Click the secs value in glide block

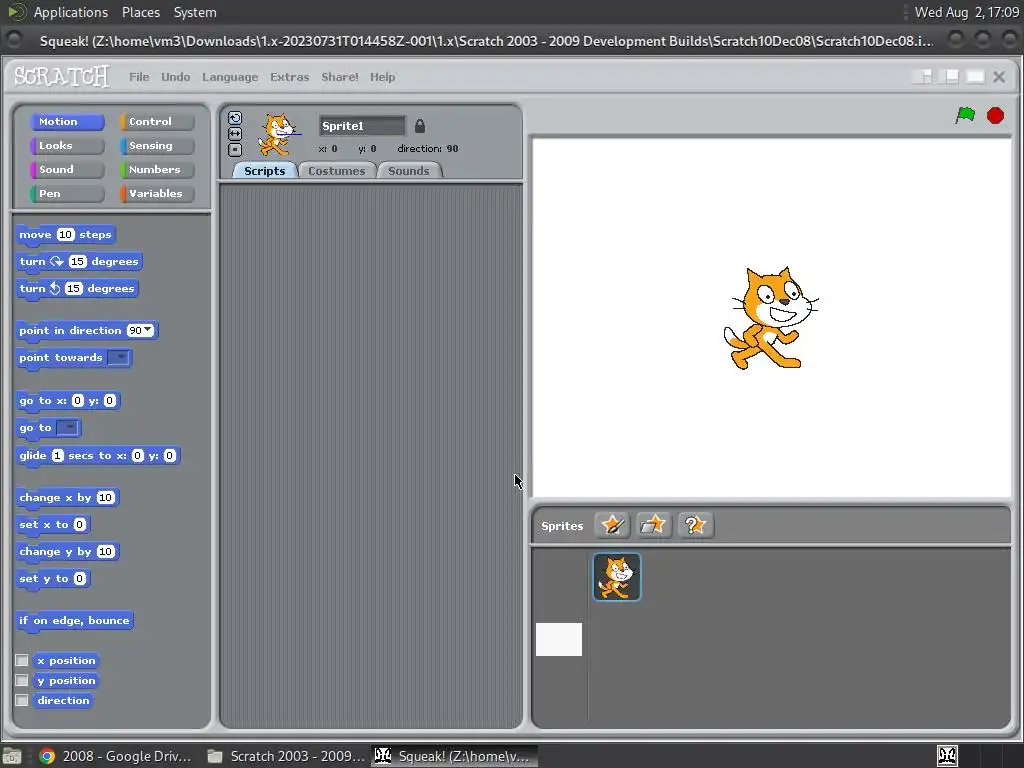[57, 455]
